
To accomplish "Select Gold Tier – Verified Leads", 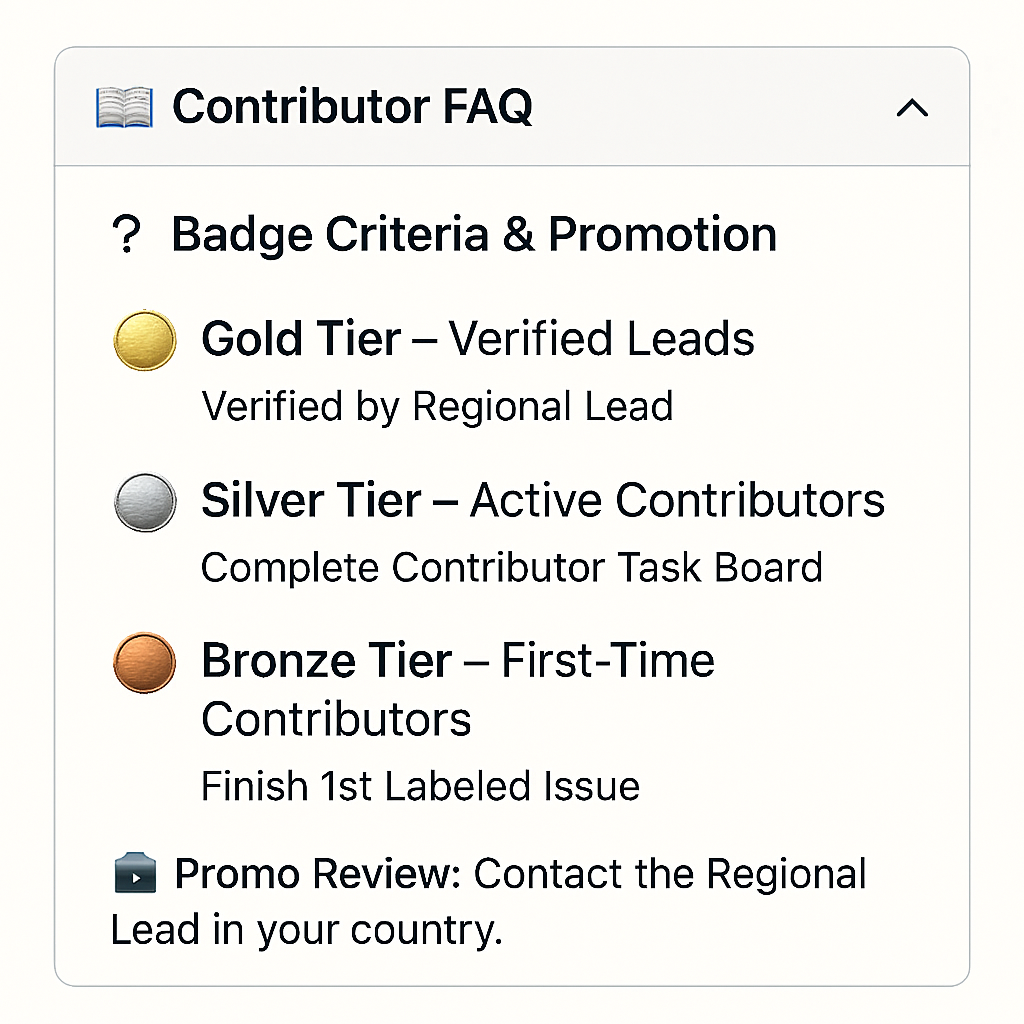I will click(x=477, y=340).
